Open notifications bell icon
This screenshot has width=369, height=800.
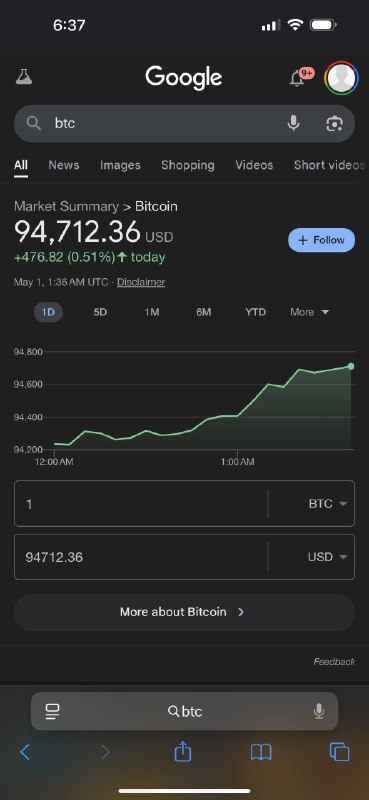[297, 79]
